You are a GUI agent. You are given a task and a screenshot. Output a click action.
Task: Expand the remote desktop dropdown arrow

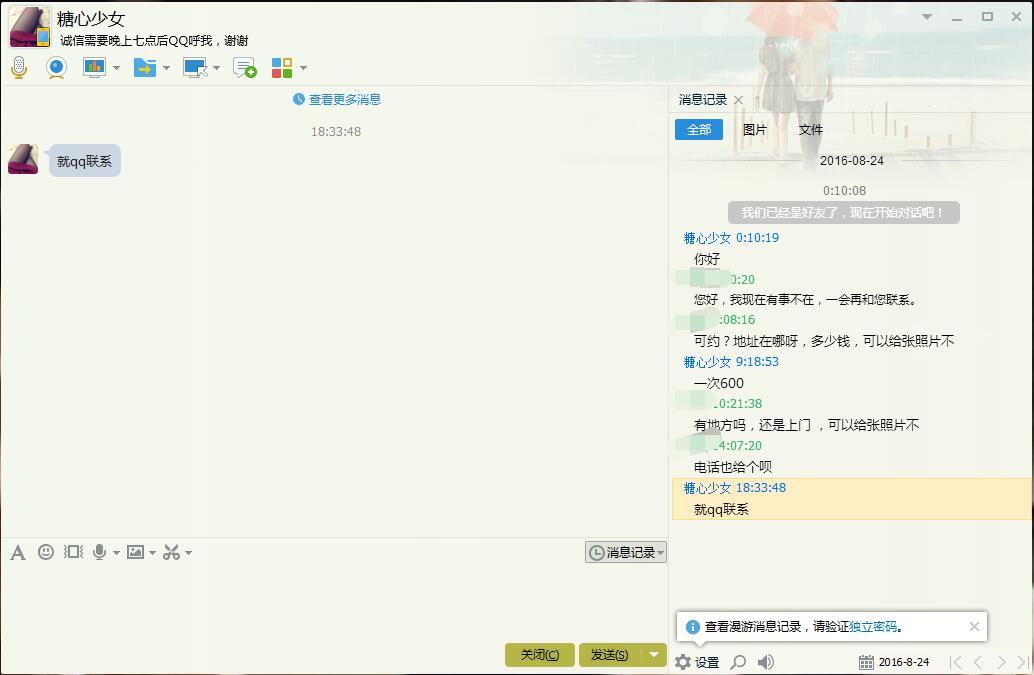pos(216,68)
